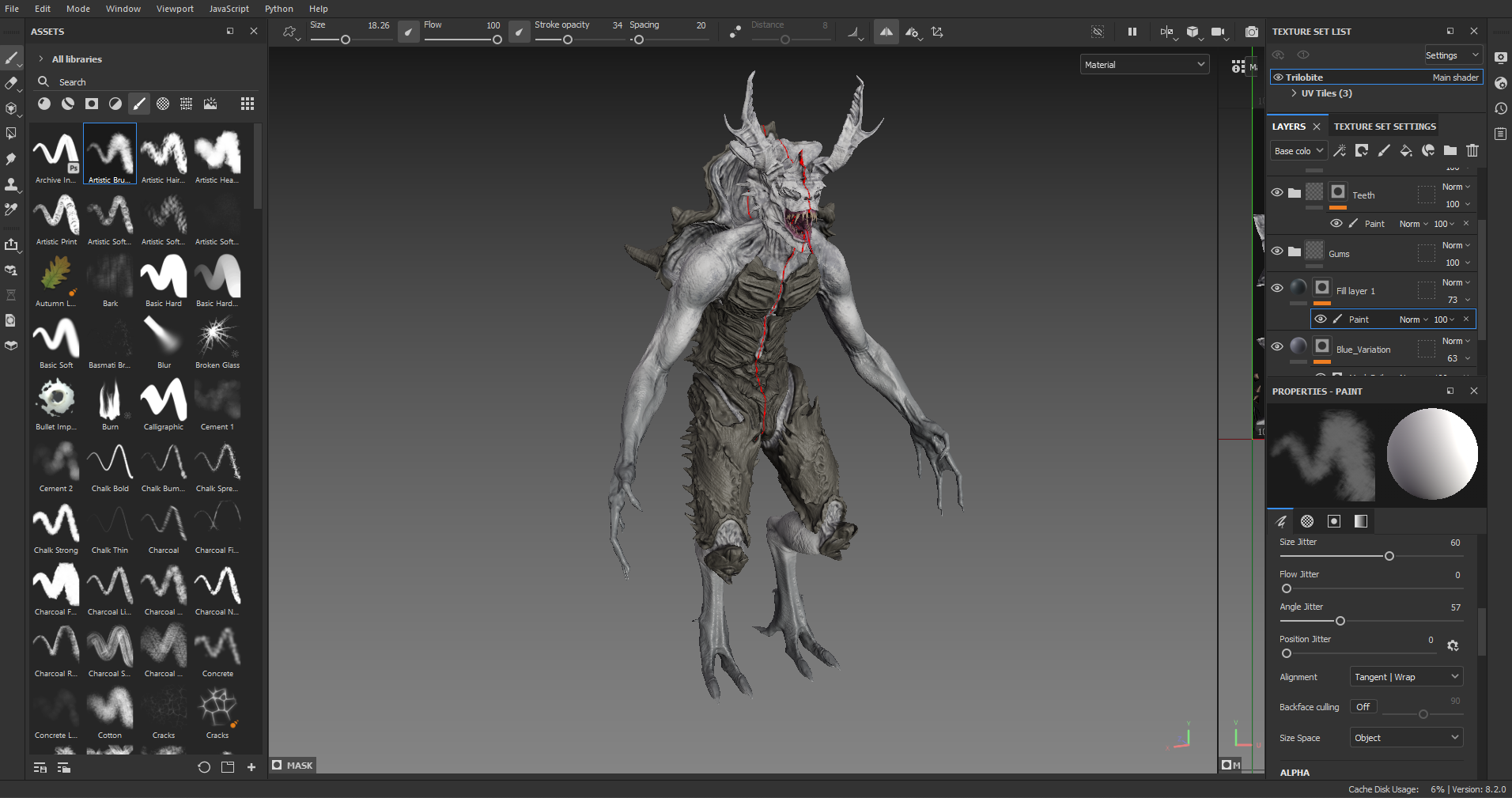The width and height of the screenshot is (1512, 798).
Task: Switch to Texture Set Settings tab
Action: tap(1384, 127)
